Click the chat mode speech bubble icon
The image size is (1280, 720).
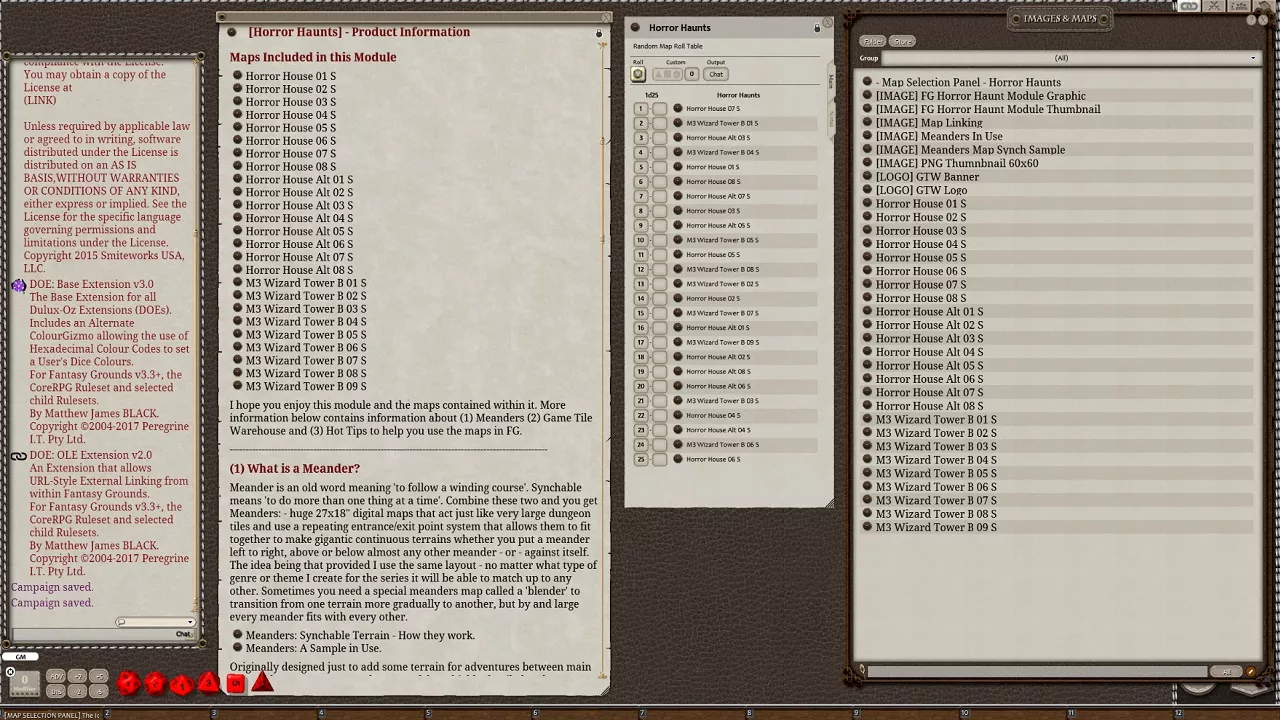click(121, 622)
